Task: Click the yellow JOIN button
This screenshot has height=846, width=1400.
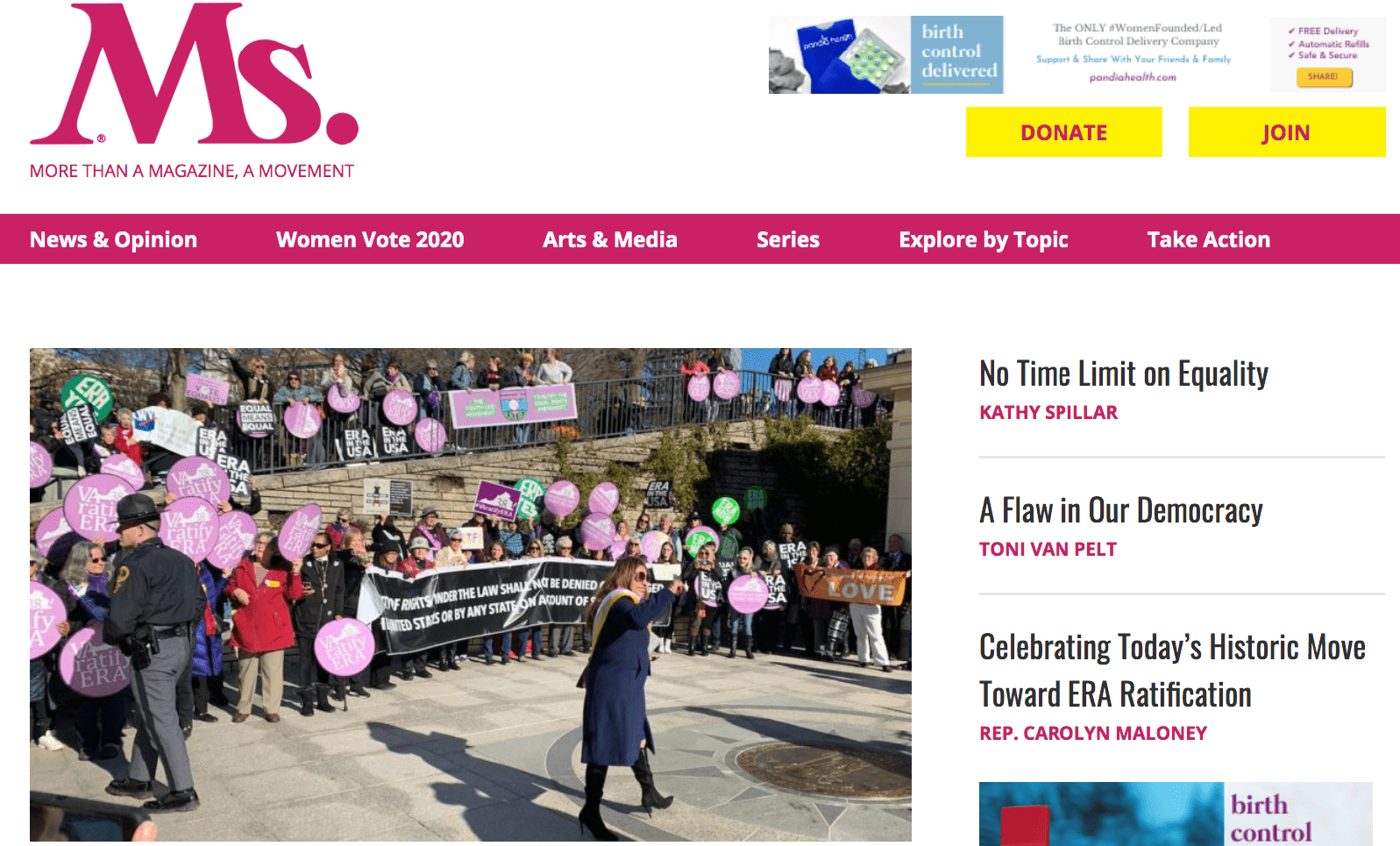Action: (1287, 132)
